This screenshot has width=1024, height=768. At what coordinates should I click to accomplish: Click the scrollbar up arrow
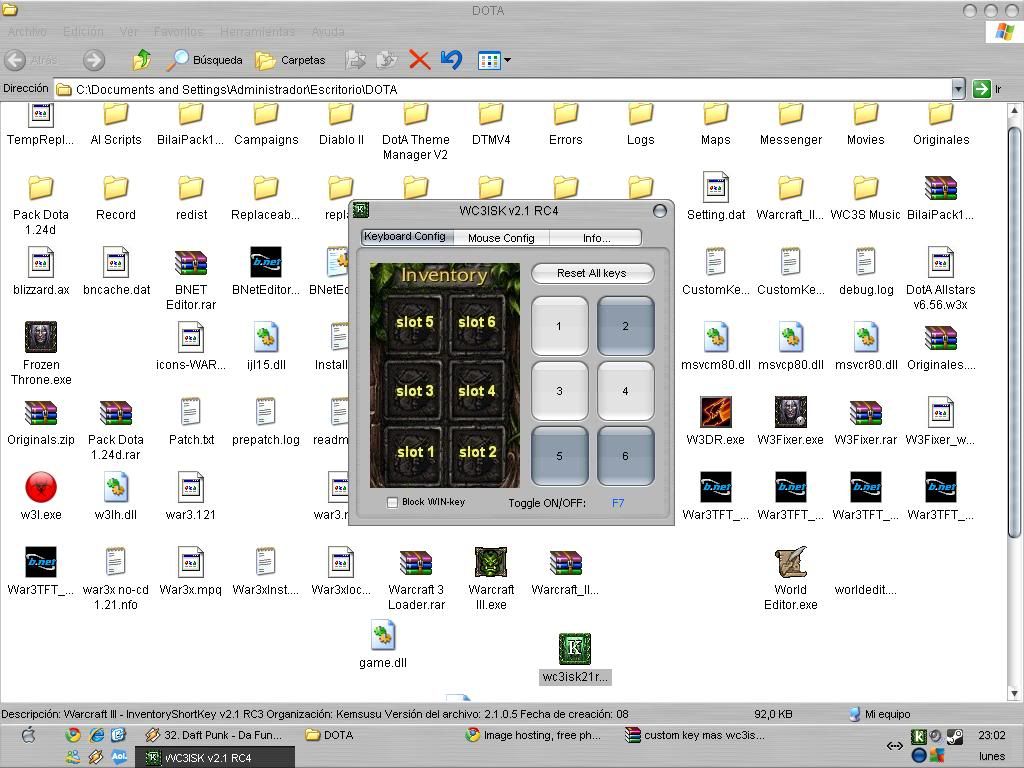1014,111
